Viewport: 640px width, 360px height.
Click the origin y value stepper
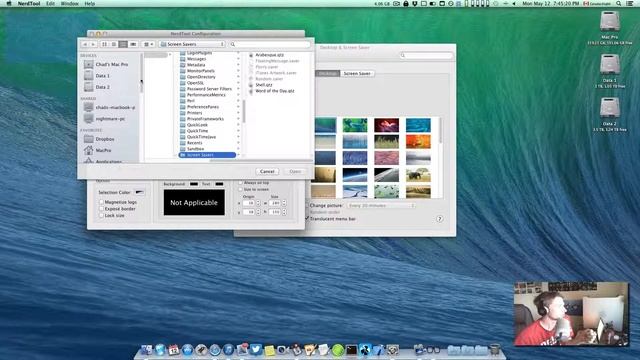click(258, 212)
